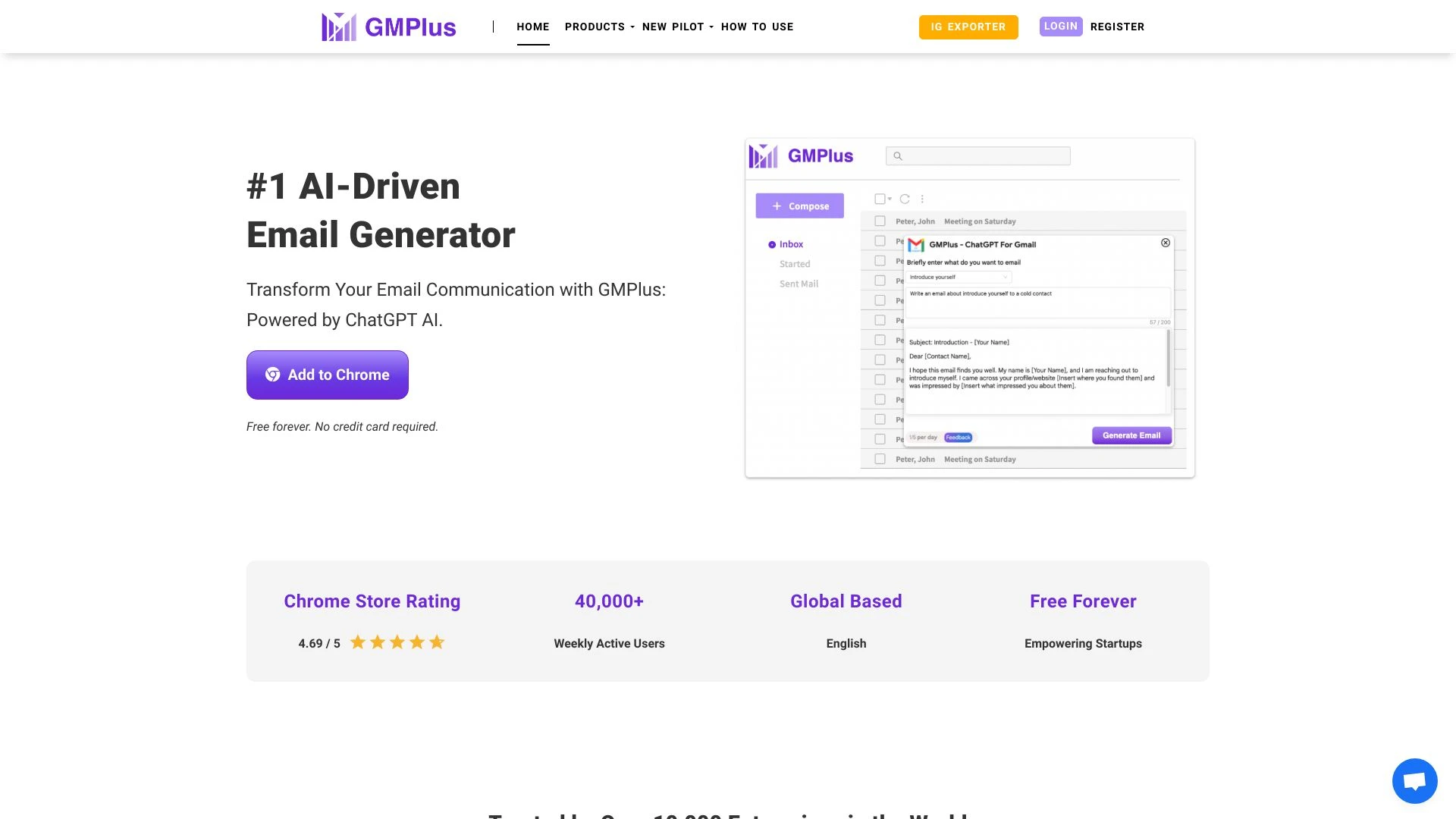The height and width of the screenshot is (819, 1456).
Task: Open the Introduce yourself dropdown in the popup
Action: click(959, 277)
